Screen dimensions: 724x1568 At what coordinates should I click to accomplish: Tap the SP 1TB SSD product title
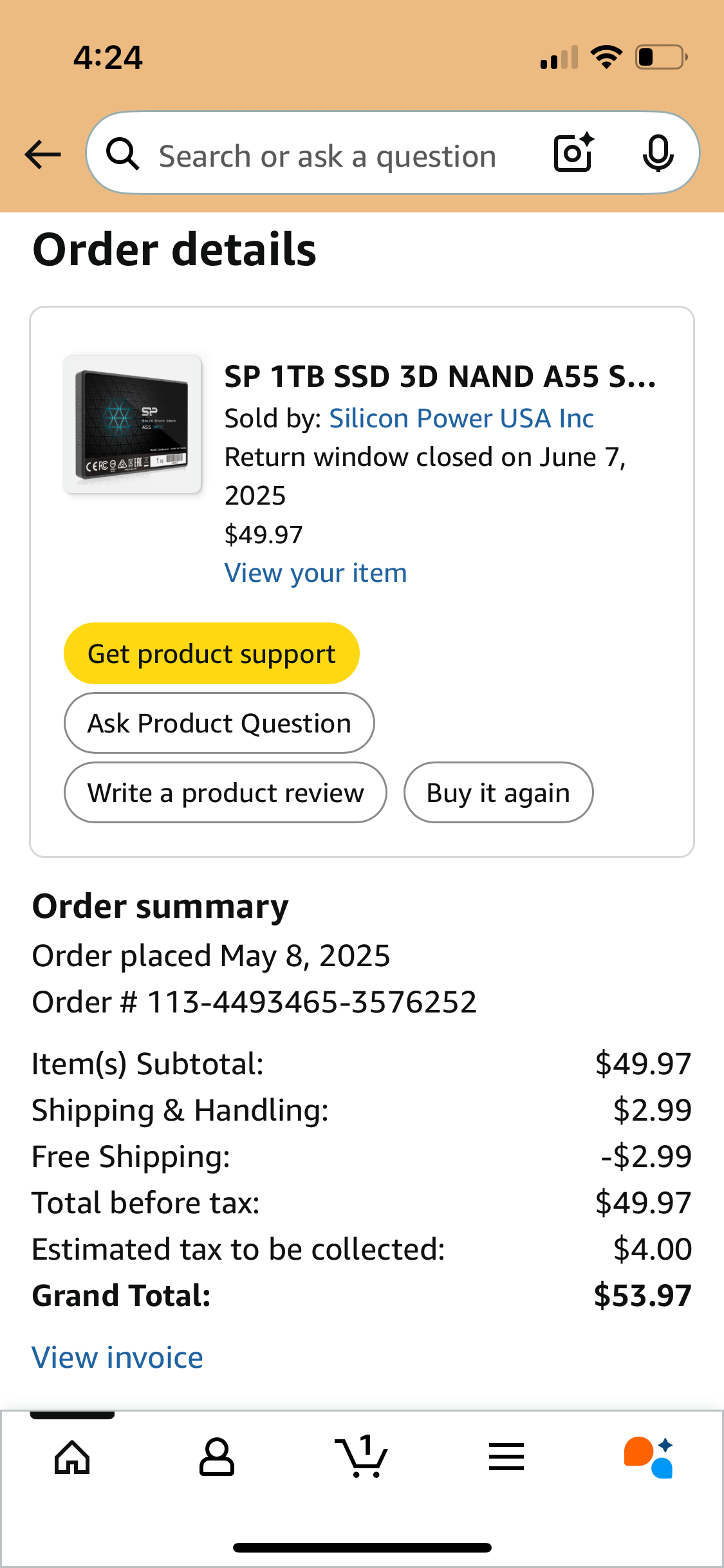click(440, 377)
